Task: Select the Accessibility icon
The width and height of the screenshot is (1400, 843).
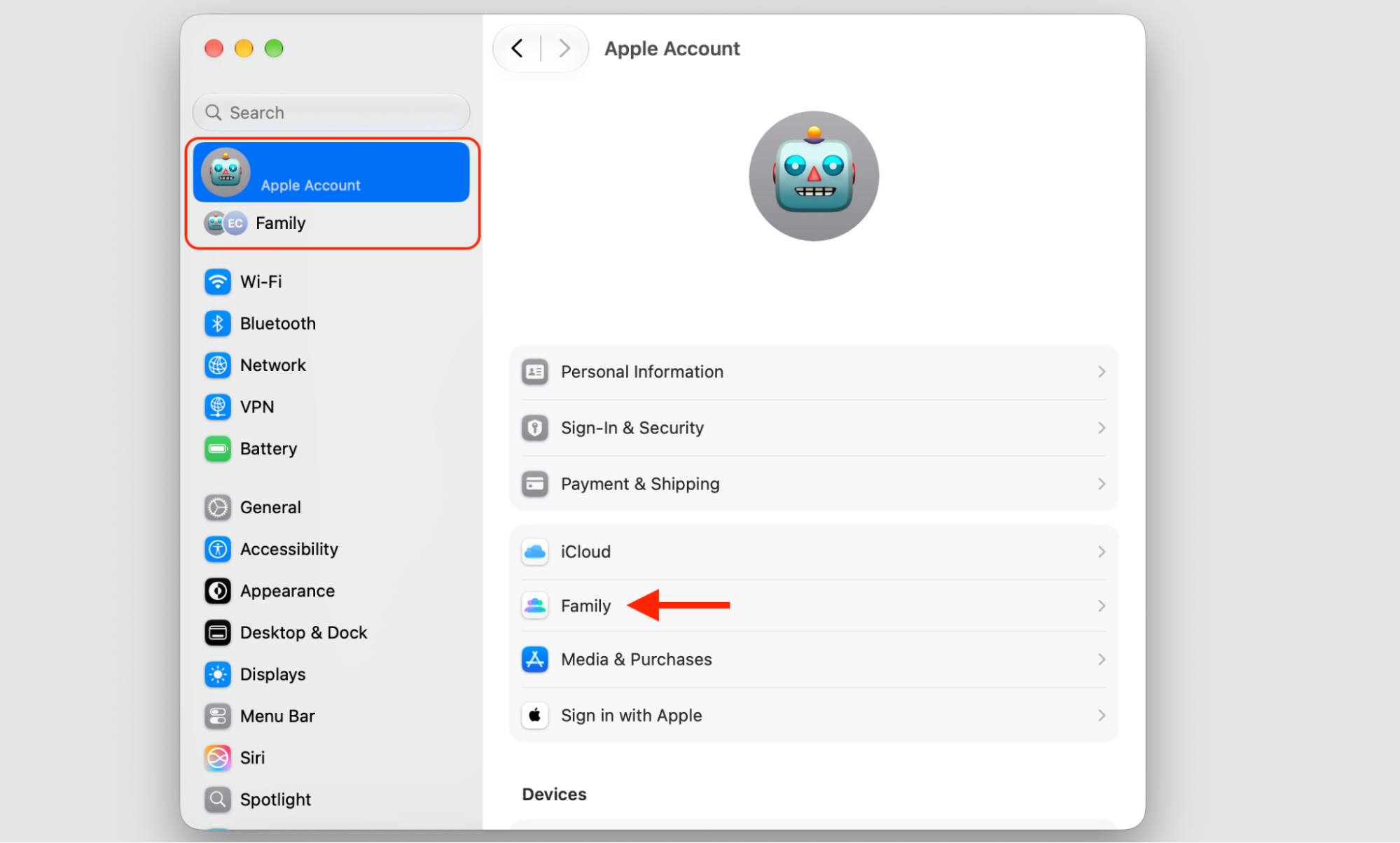Action: [218, 549]
